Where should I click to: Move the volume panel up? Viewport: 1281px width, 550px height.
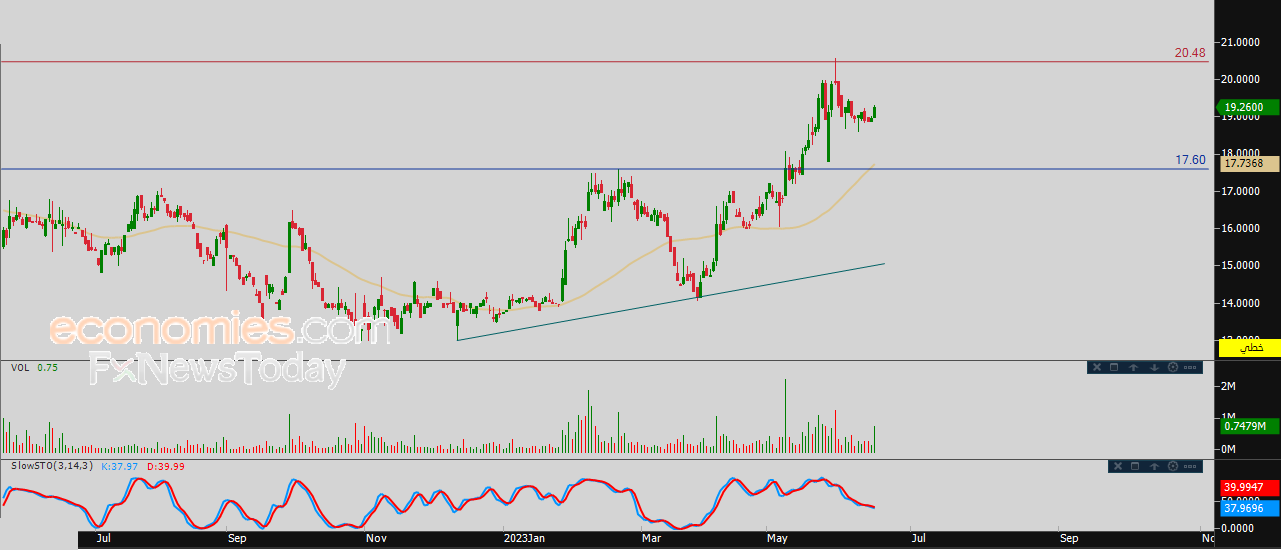click(x=1134, y=367)
